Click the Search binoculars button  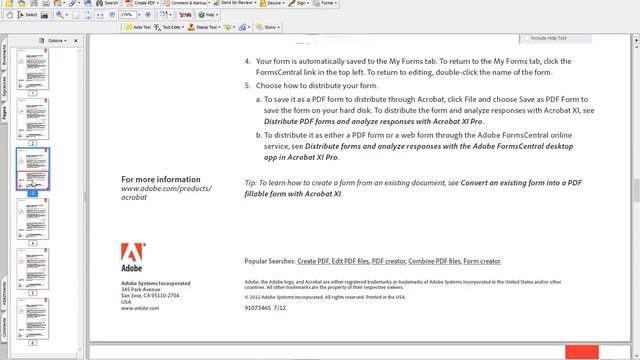click(107, 3)
